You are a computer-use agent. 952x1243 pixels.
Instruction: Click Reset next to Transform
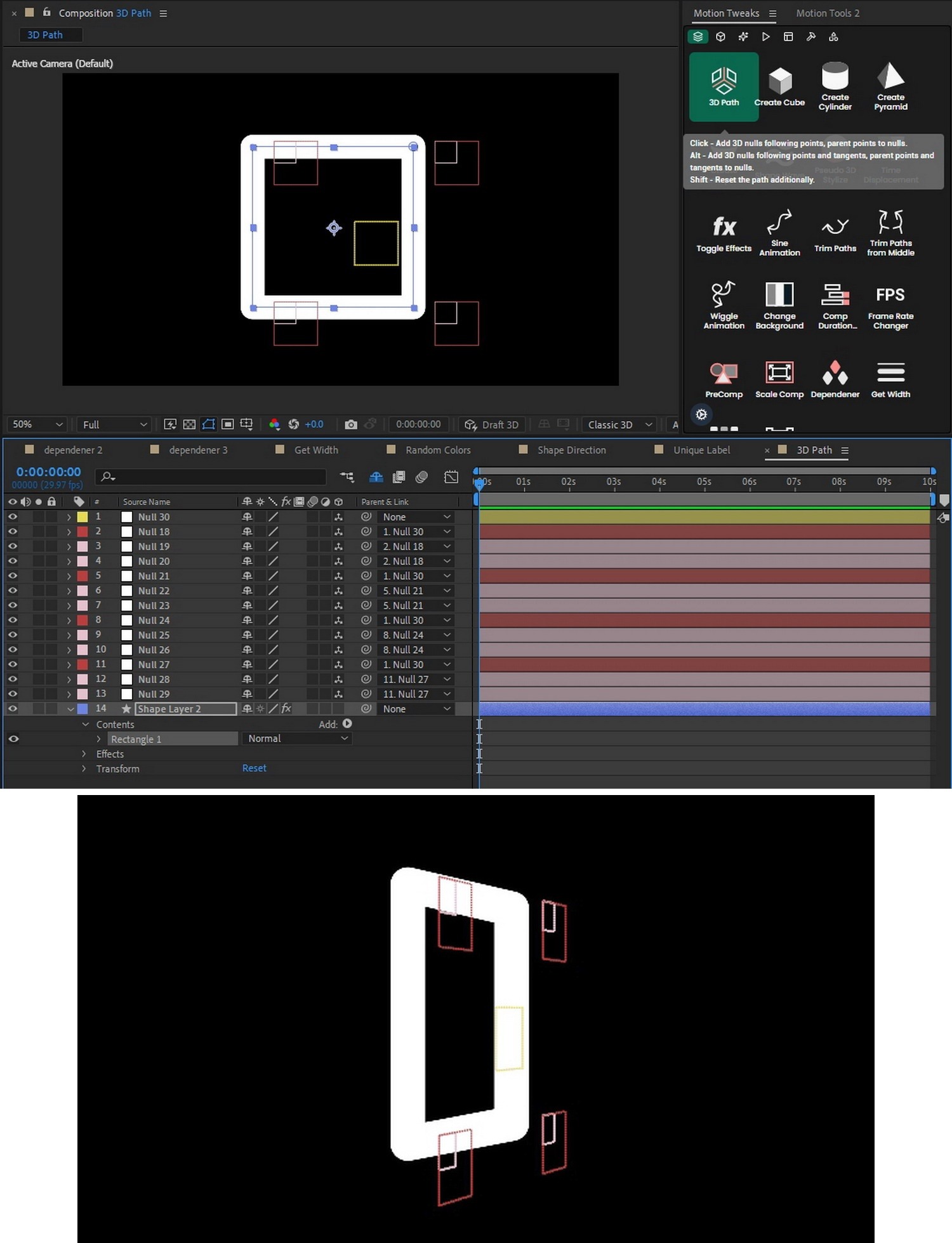point(254,768)
